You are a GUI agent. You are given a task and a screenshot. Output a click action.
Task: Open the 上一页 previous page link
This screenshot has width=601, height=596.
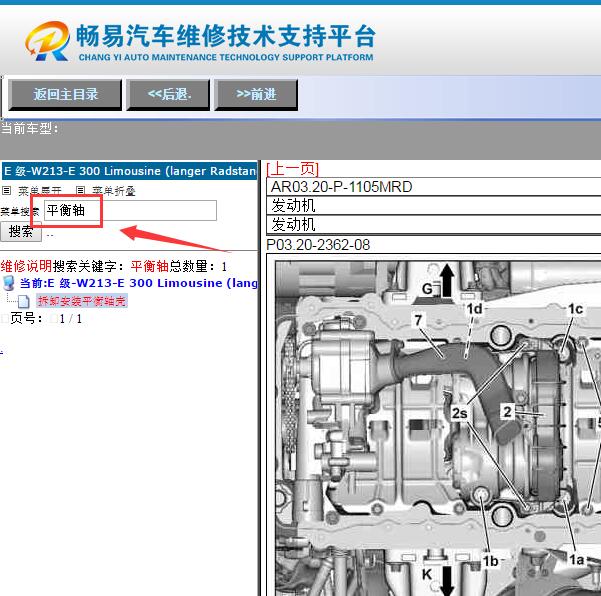(x=292, y=169)
